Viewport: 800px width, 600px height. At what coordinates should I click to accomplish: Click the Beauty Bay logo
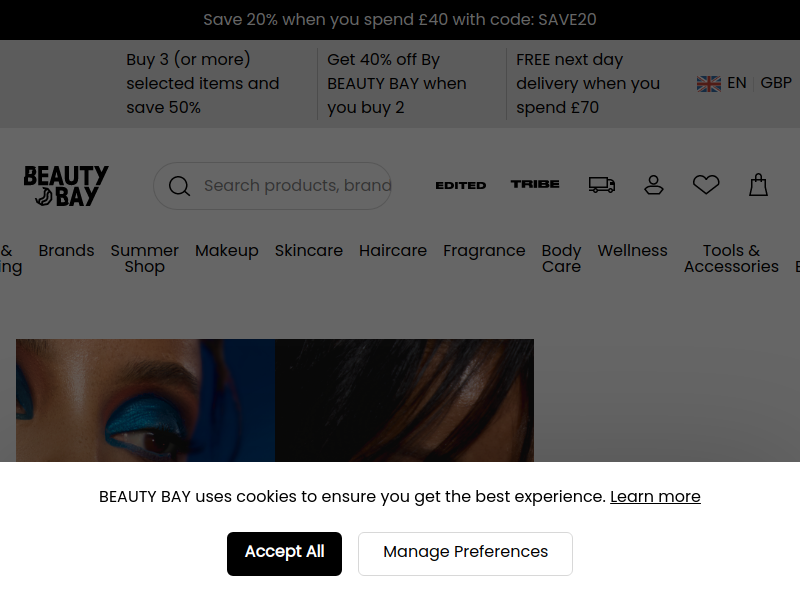(66, 186)
